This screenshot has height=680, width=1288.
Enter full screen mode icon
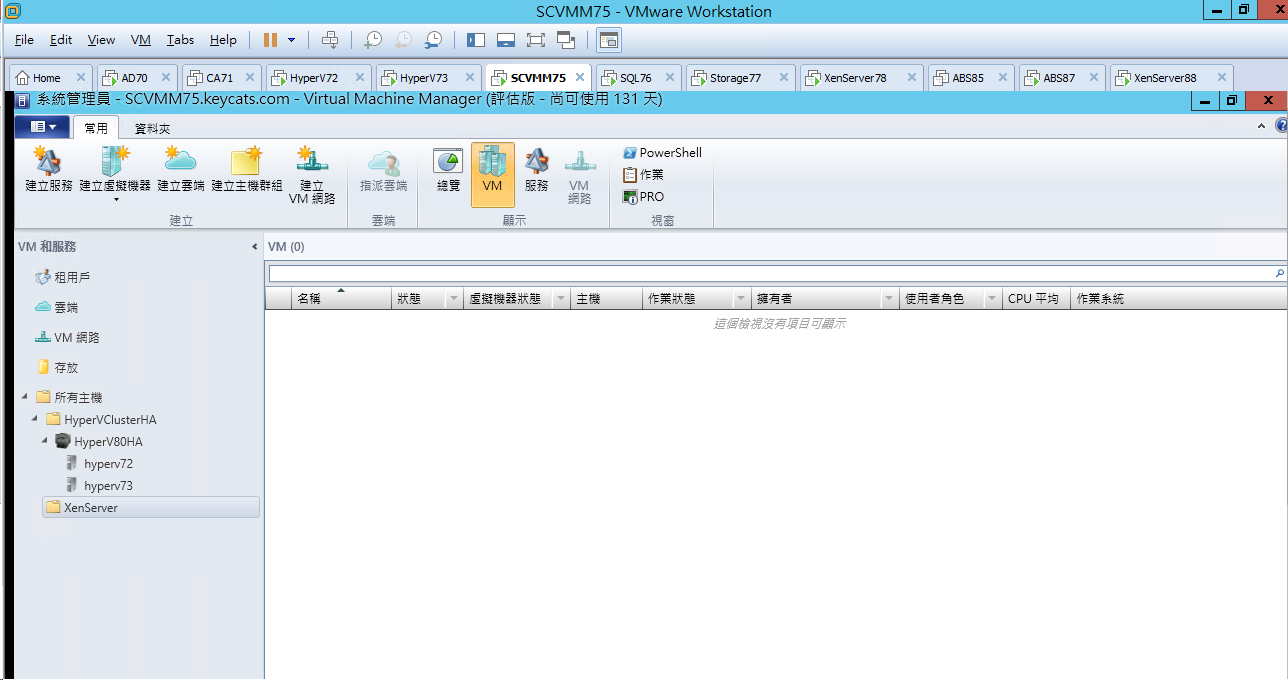point(536,40)
